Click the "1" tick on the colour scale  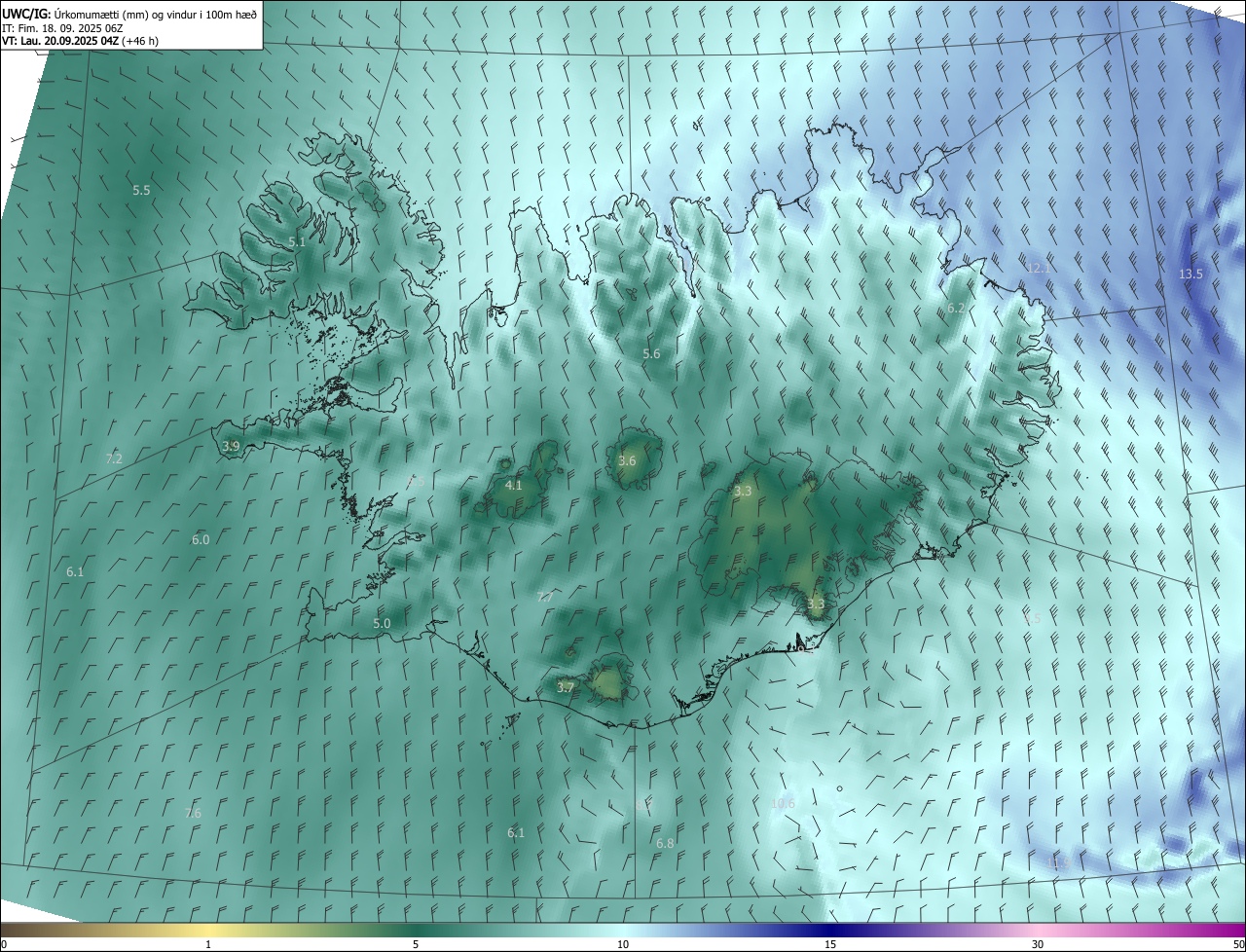208,944
